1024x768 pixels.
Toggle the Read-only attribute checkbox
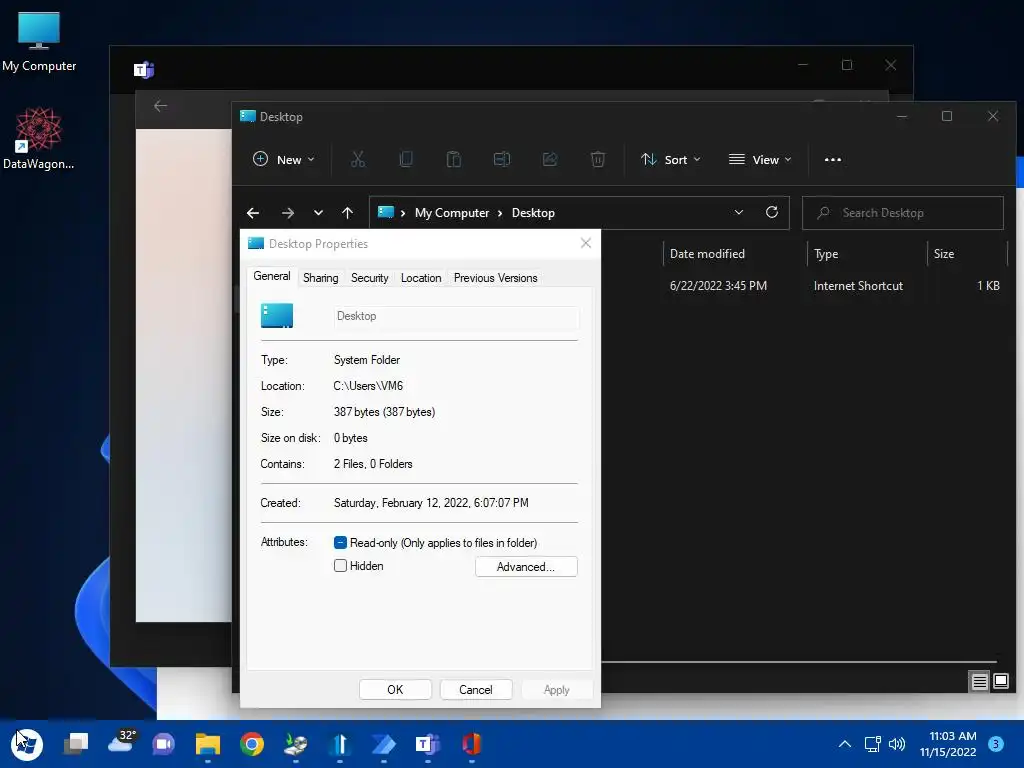(340, 543)
